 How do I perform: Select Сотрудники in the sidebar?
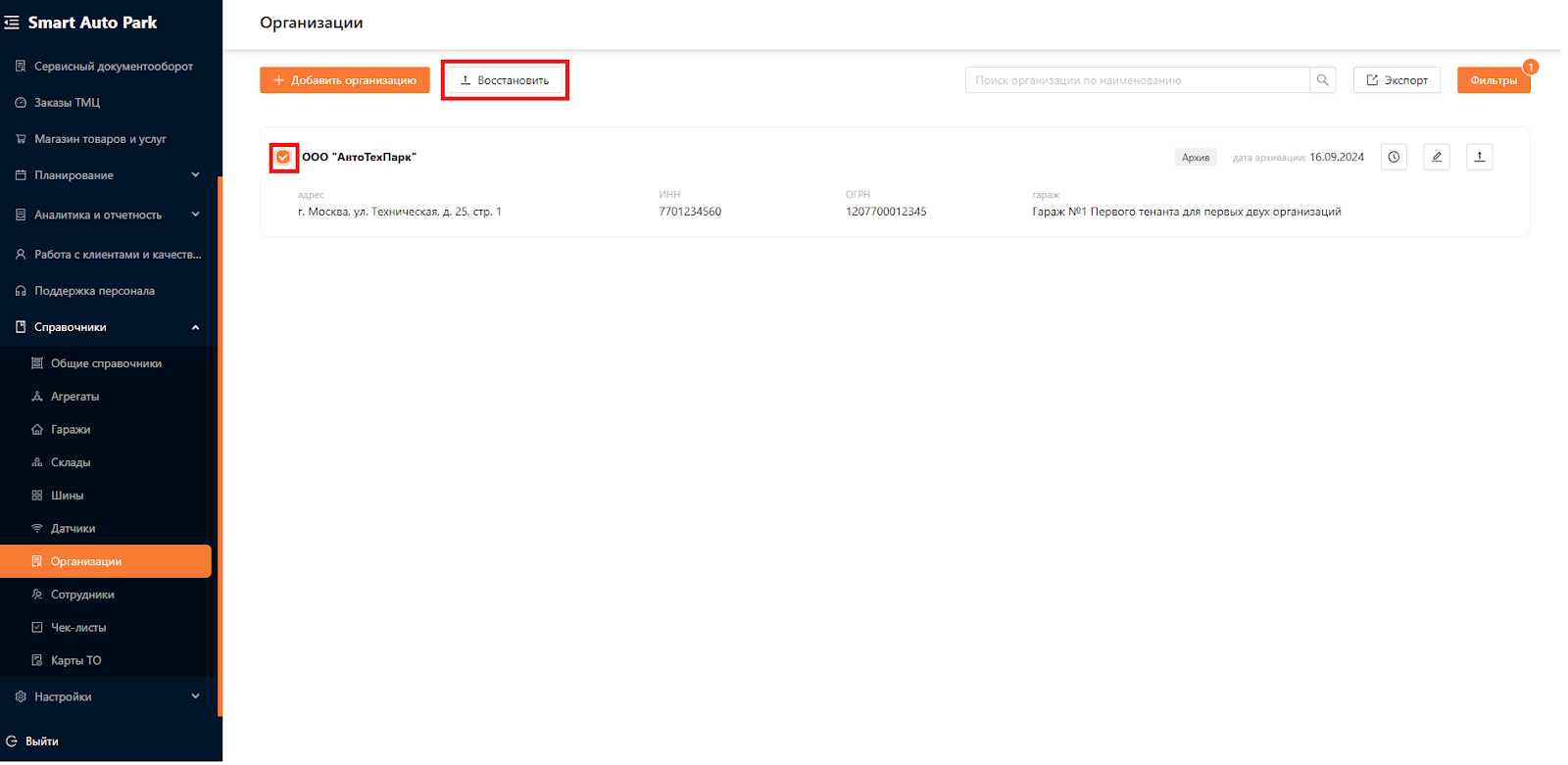82,595
